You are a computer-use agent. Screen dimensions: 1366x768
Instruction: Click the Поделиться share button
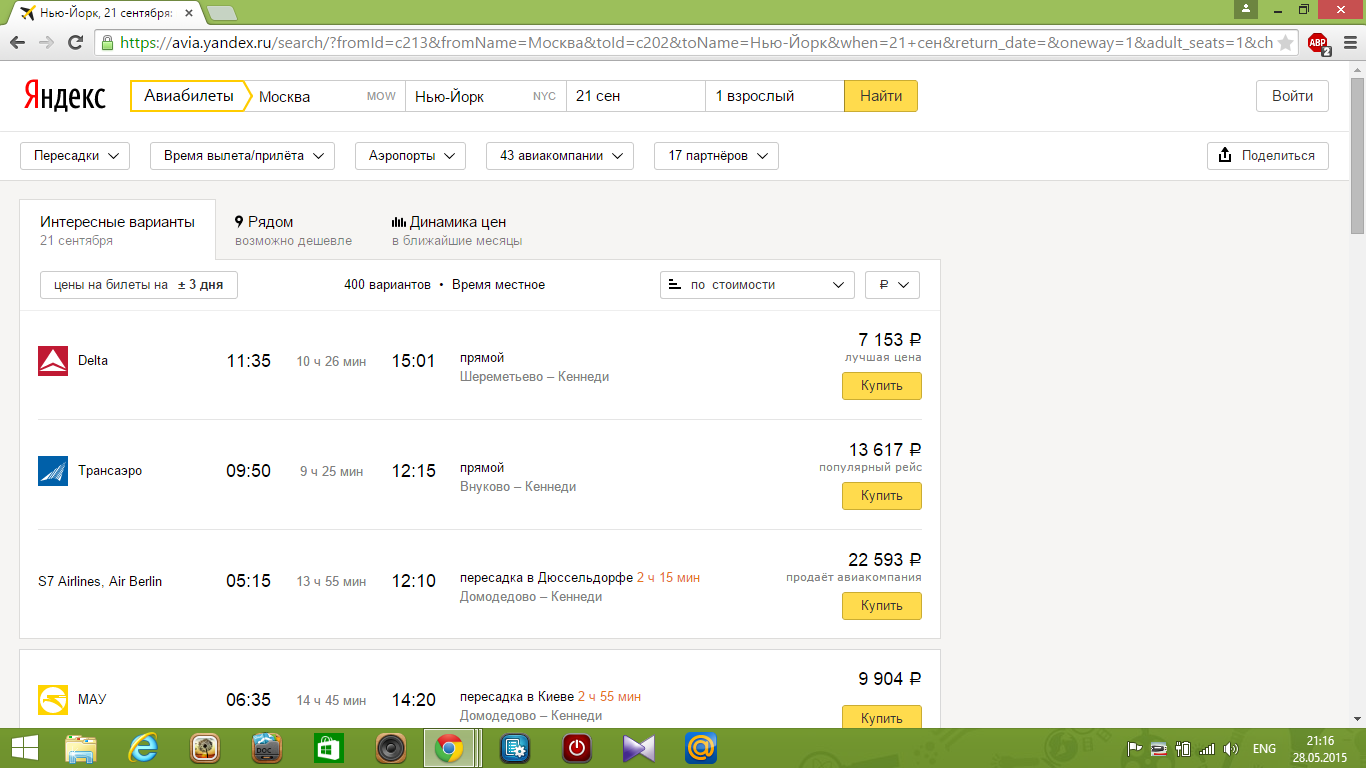(1268, 156)
